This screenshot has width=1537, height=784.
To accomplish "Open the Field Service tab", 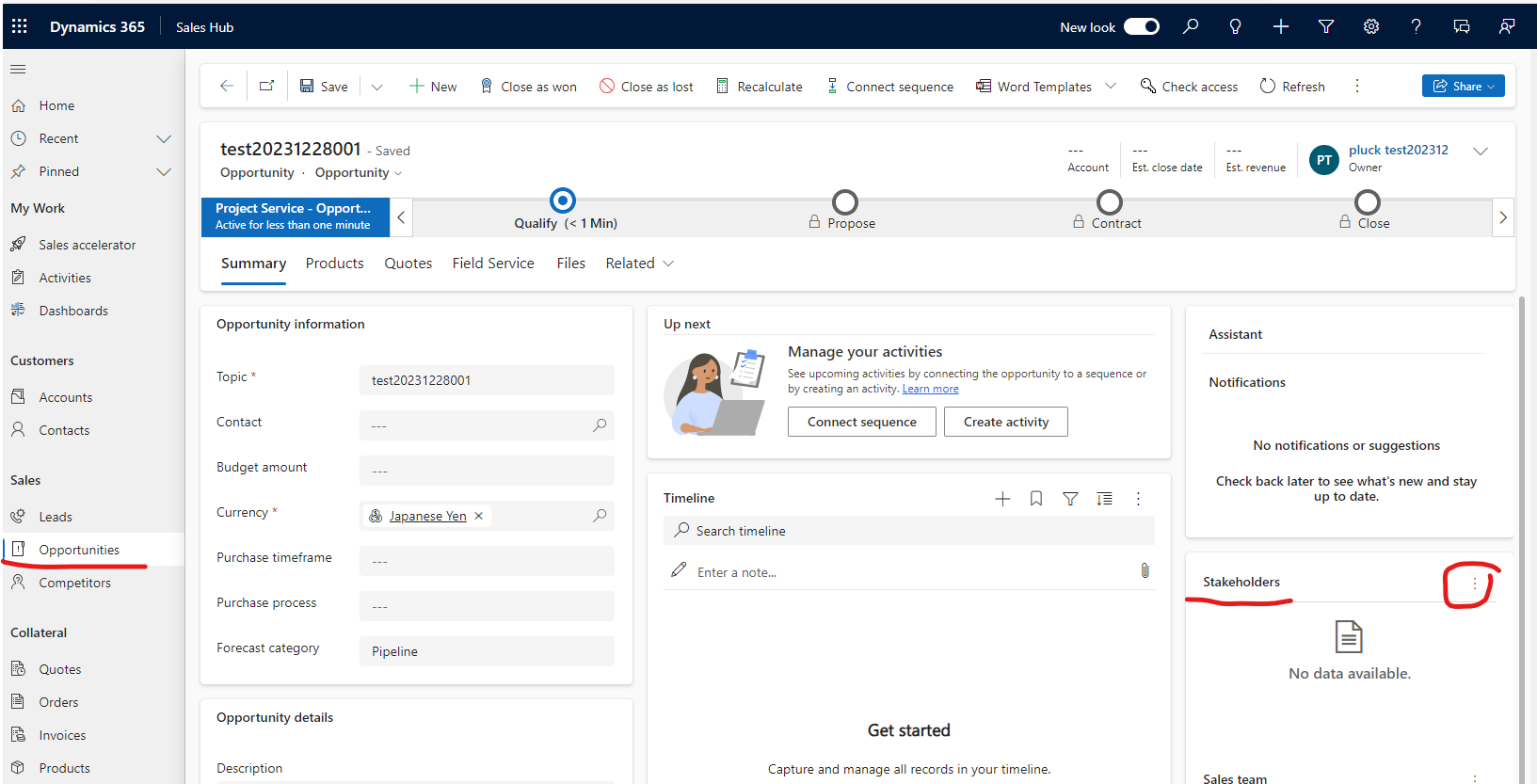I will click(x=493, y=264).
